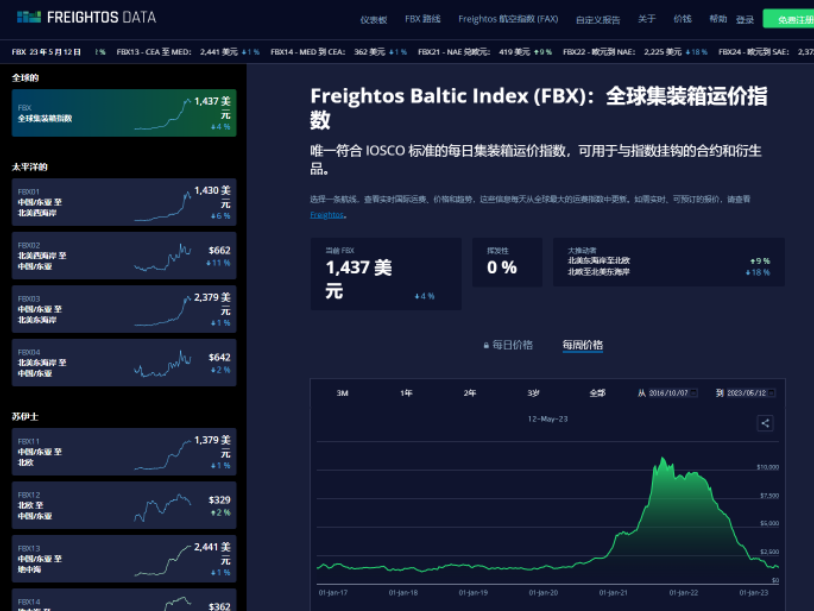Select the partially visible FBX14 card
The image size is (814, 611).
tap(124, 600)
